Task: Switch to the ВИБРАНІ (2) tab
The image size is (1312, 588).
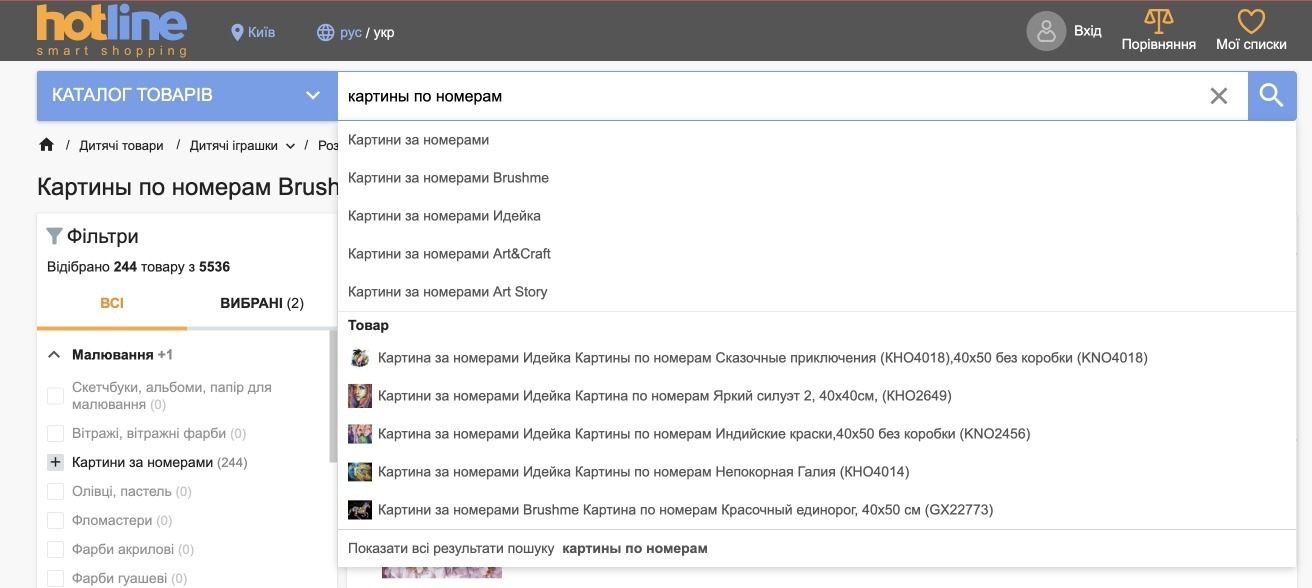Action: (262, 303)
